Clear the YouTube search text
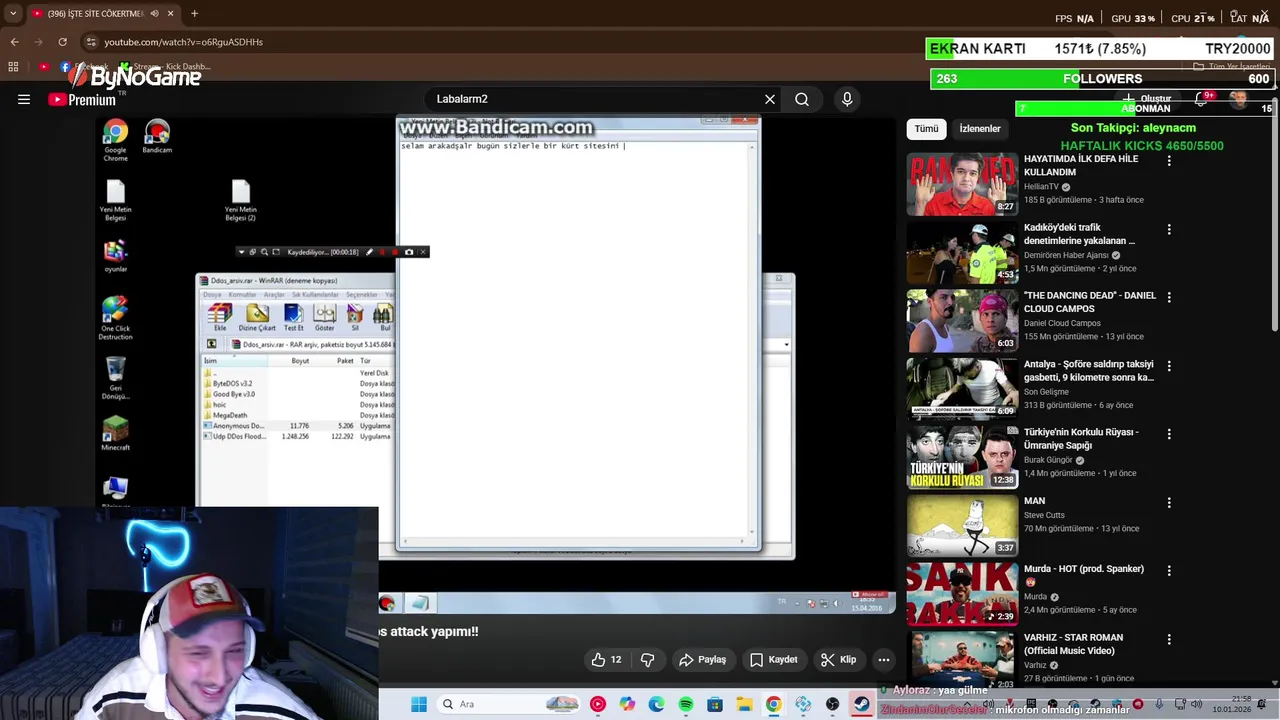This screenshot has height=720, width=1280. point(770,99)
